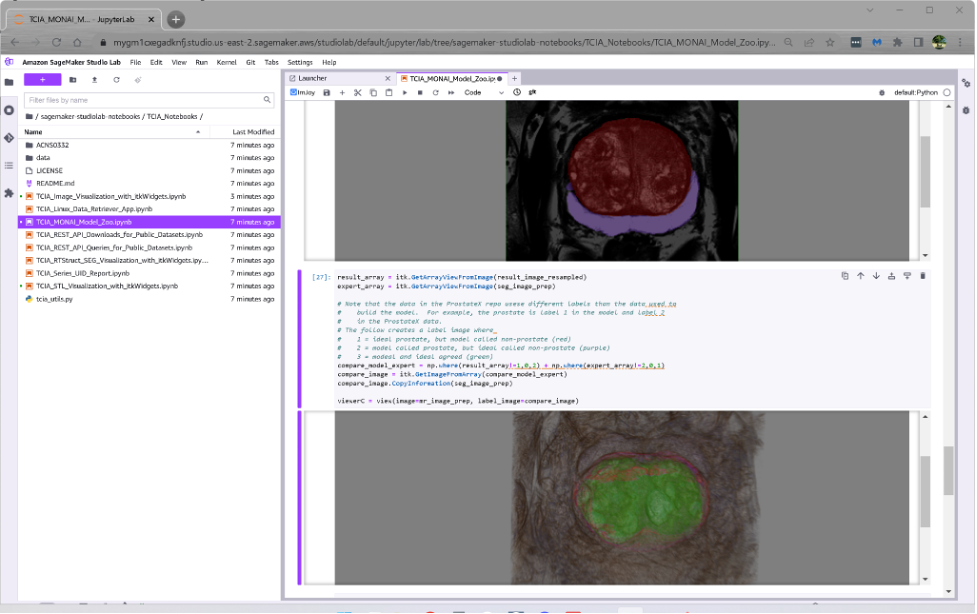Image resolution: width=977 pixels, height=614 pixels.
Task: Sort files by the Name column header
Action: coord(34,132)
